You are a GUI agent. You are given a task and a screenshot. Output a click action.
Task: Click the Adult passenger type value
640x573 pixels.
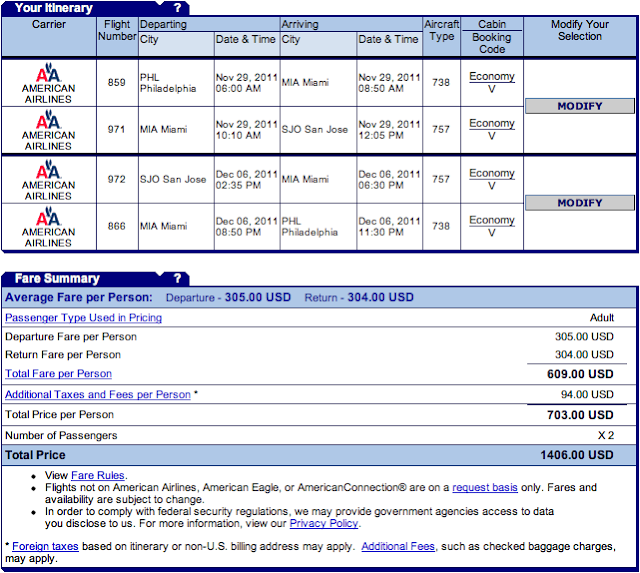(602, 318)
